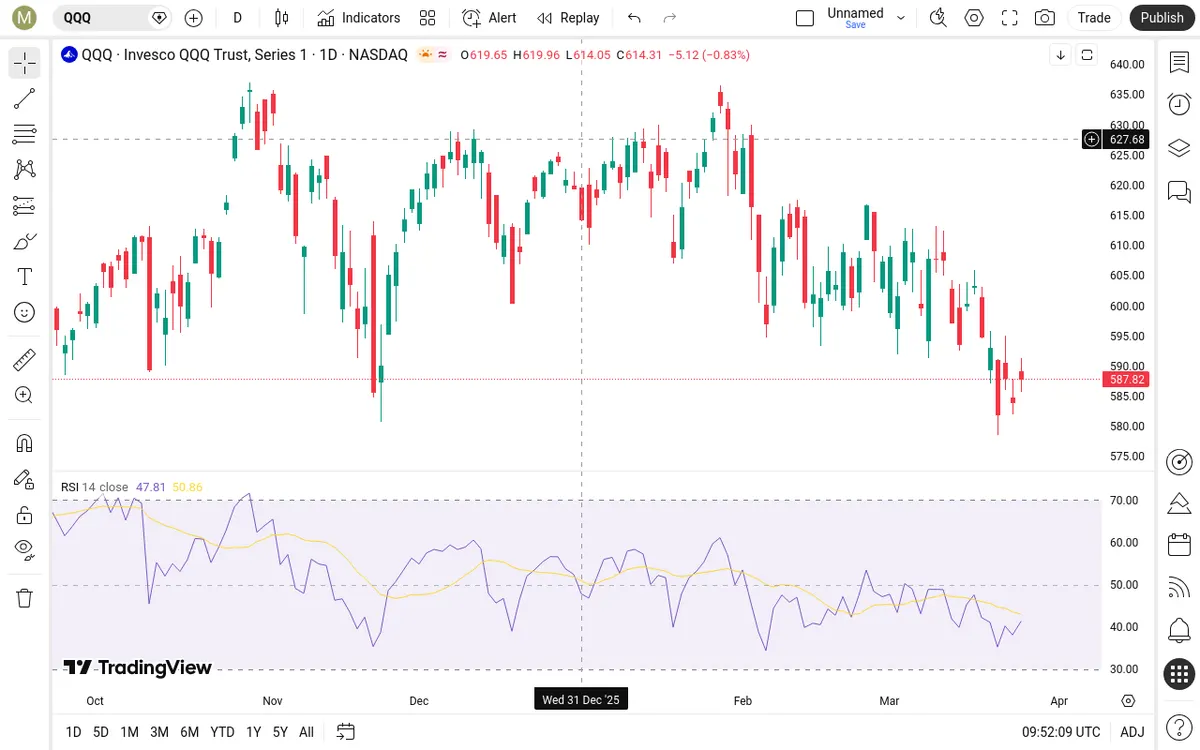Toggle stay in drawing mode
Viewport: 1200px width, 750px height.
tap(25, 479)
